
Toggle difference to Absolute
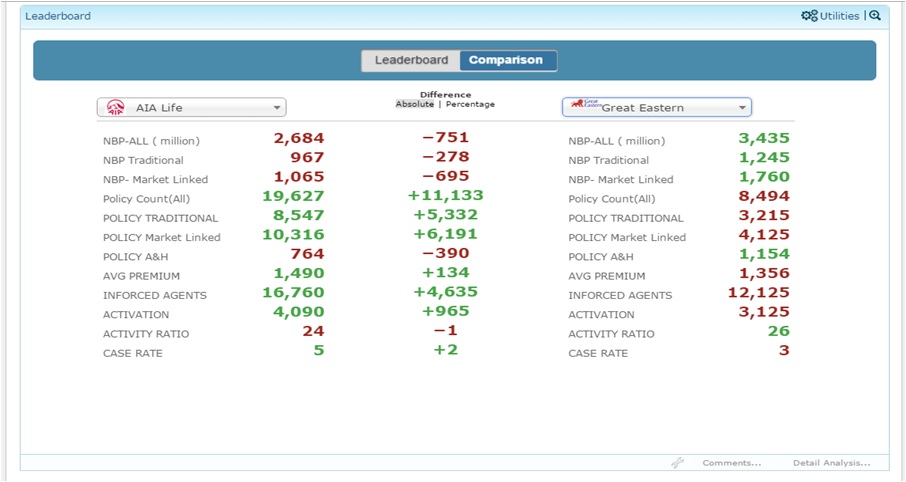[x=415, y=104]
